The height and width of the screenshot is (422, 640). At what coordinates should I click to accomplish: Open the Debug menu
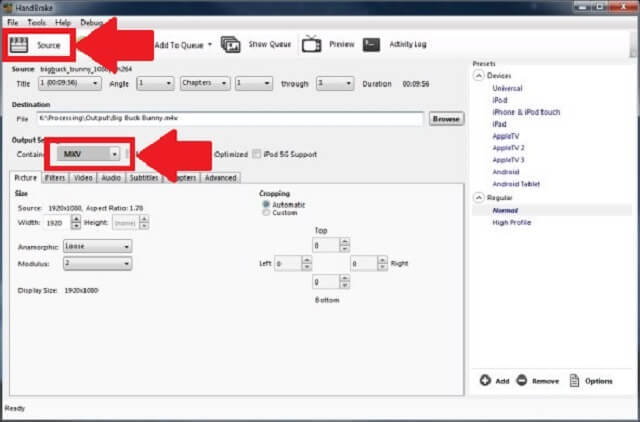pyautogui.click(x=91, y=22)
